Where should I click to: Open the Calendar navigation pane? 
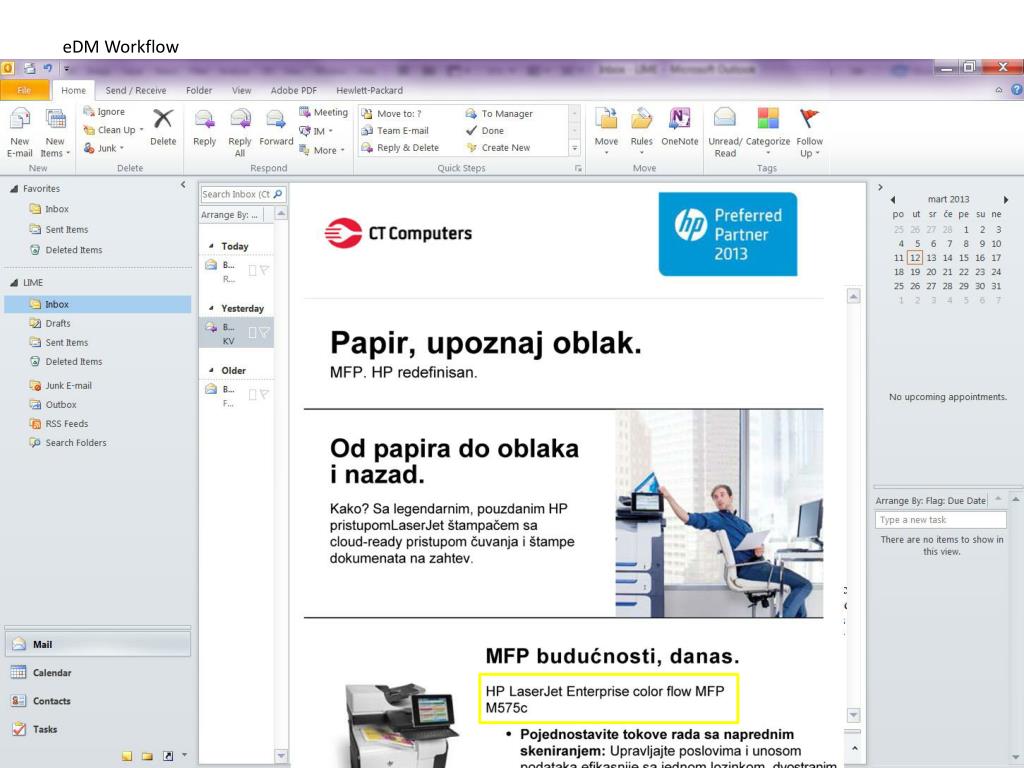point(52,673)
